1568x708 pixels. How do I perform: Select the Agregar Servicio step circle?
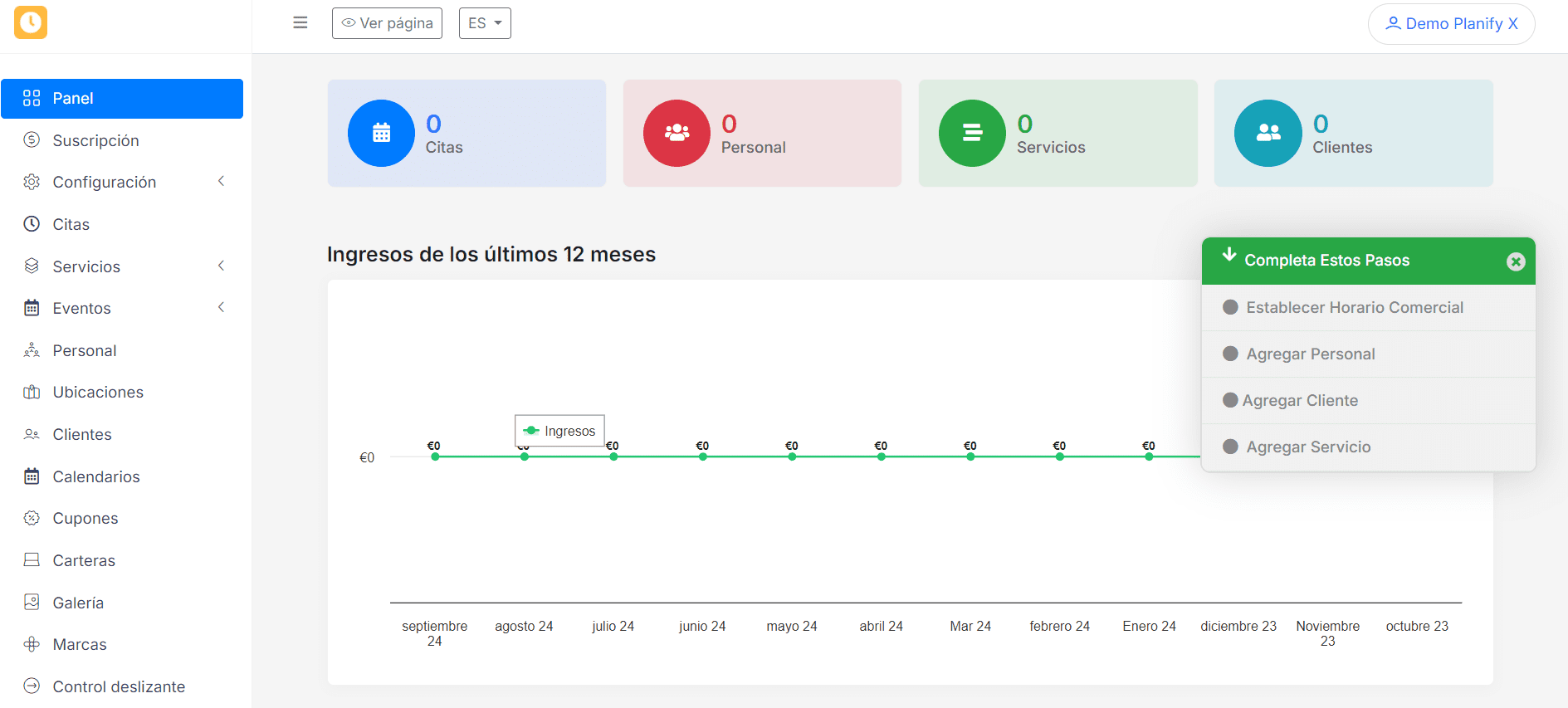tap(1230, 447)
